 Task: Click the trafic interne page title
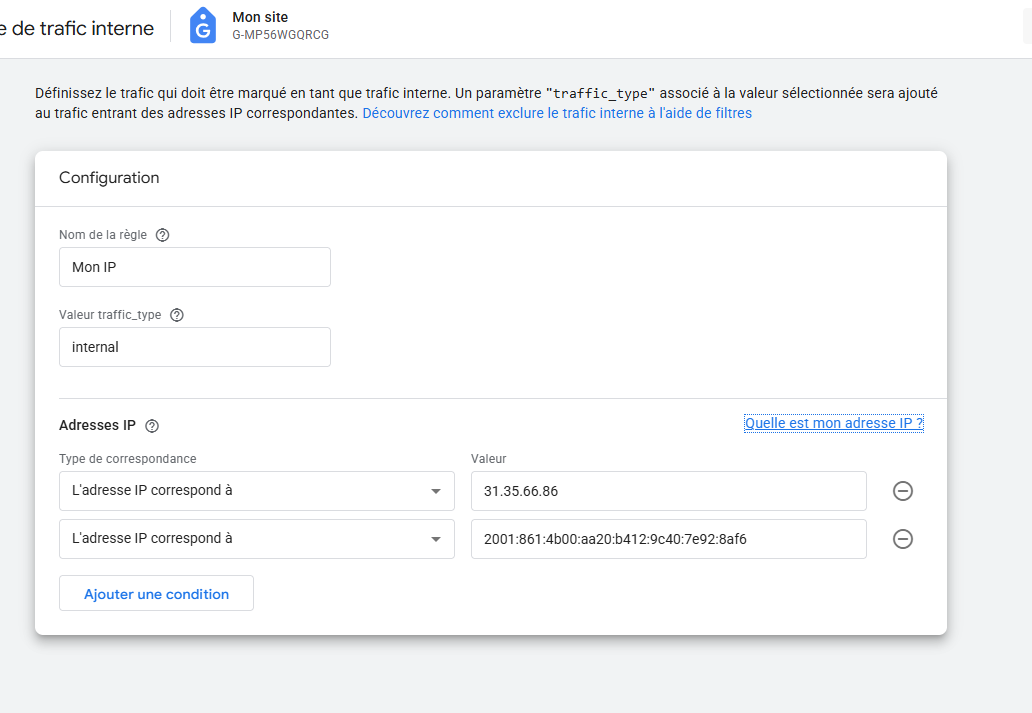click(77, 28)
